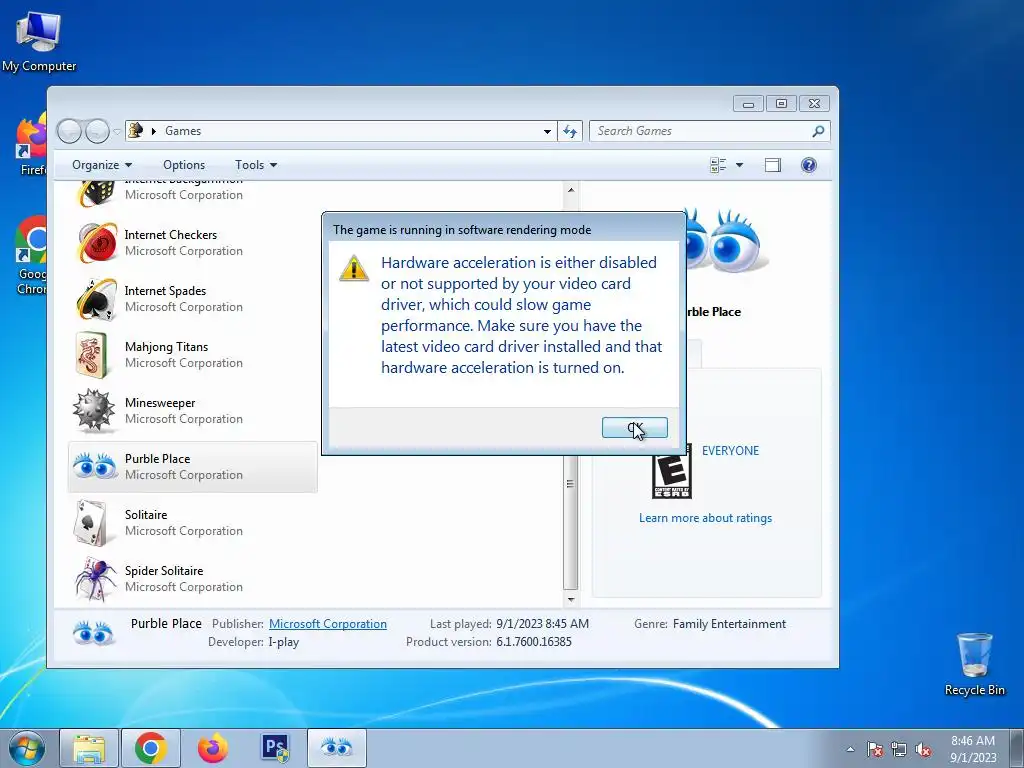Select the Internet Spades game icon

coord(97,299)
